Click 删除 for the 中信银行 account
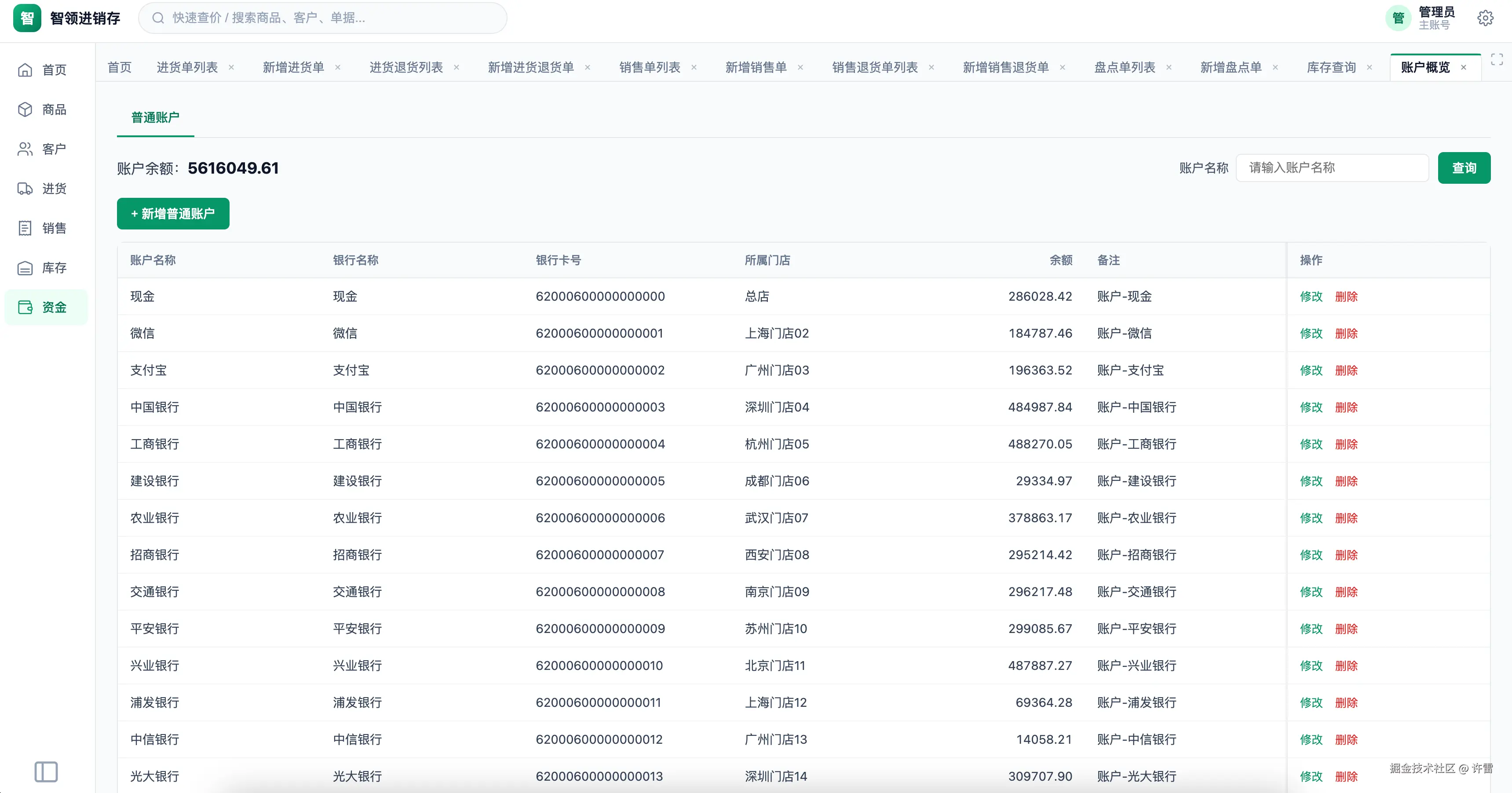 [1347, 740]
